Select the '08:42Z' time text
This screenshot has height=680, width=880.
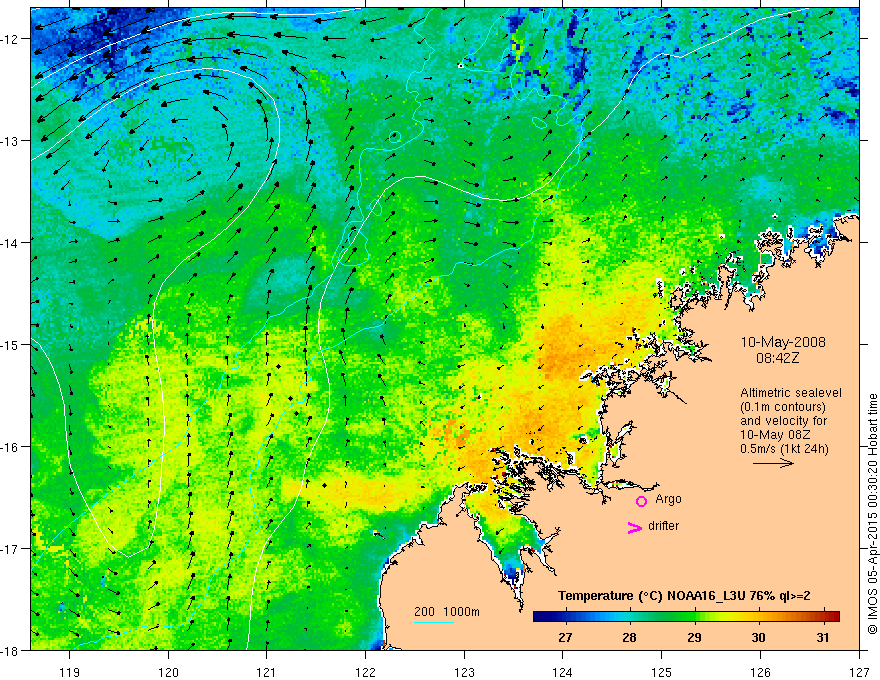coord(777,358)
